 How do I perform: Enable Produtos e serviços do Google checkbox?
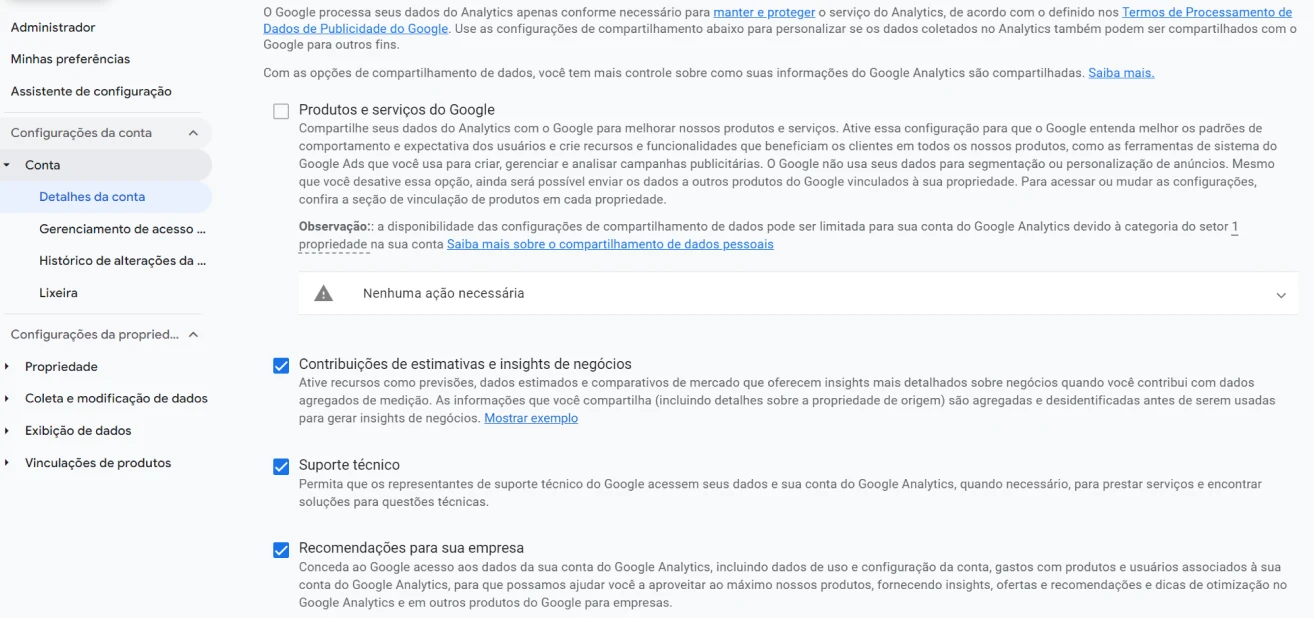(281, 111)
